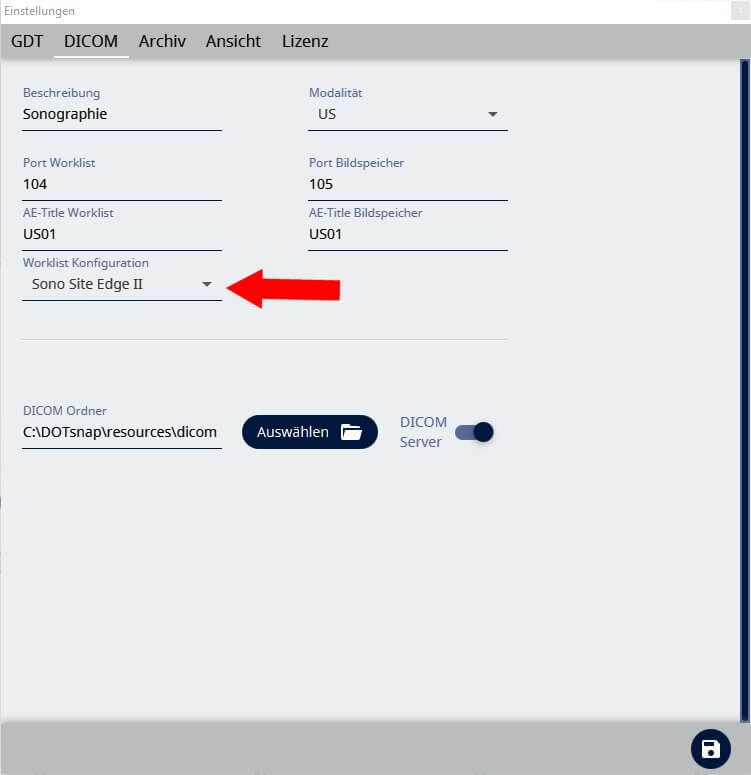The height and width of the screenshot is (775, 751).
Task: Click the Port Bildspeicher field
Action: point(407,184)
